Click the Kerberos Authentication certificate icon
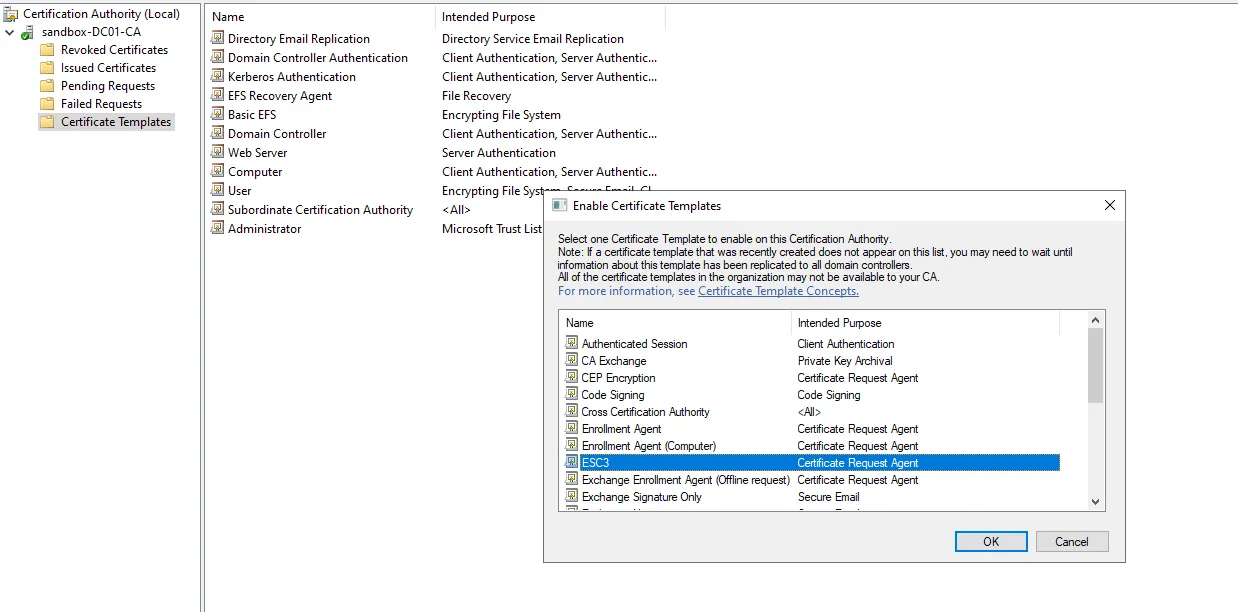 point(217,77)
